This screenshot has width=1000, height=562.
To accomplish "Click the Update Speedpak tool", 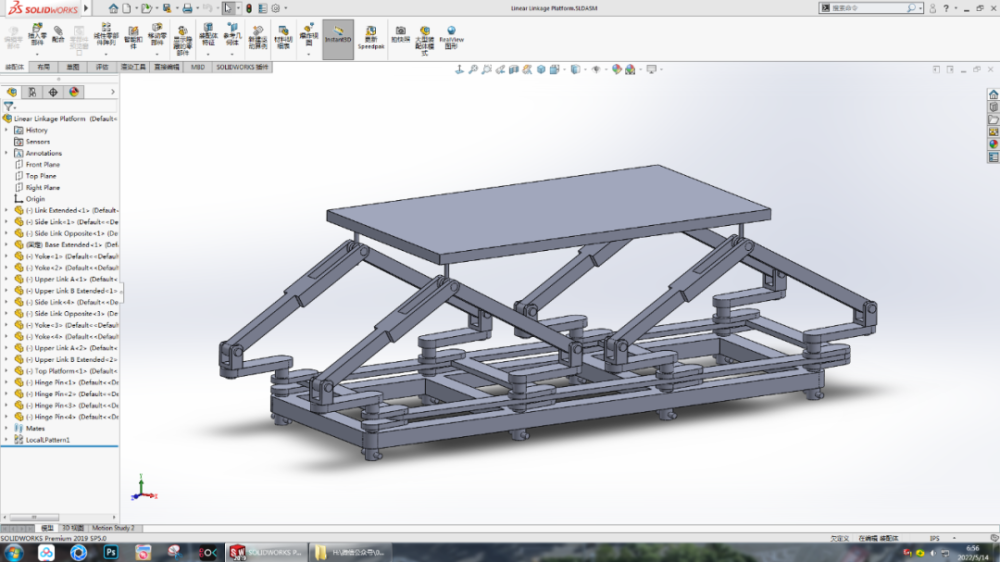I will (x=371, y=37).
